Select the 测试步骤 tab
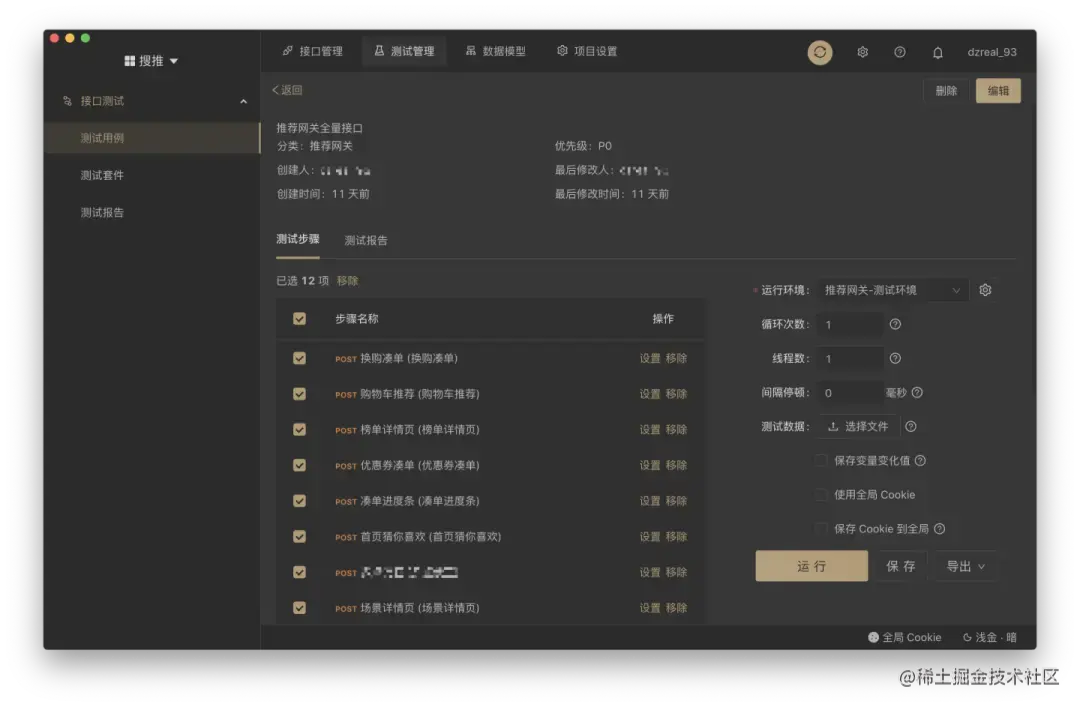This screenshot has width=1080, height=707. pyautogui.click(x=298, y=239)
